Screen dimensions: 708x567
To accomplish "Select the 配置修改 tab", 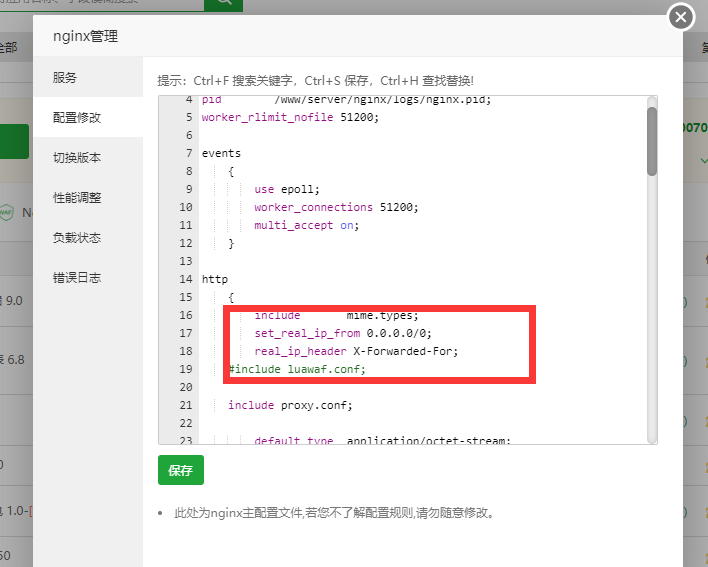I will pyautogui.click(x=77, y=117).
